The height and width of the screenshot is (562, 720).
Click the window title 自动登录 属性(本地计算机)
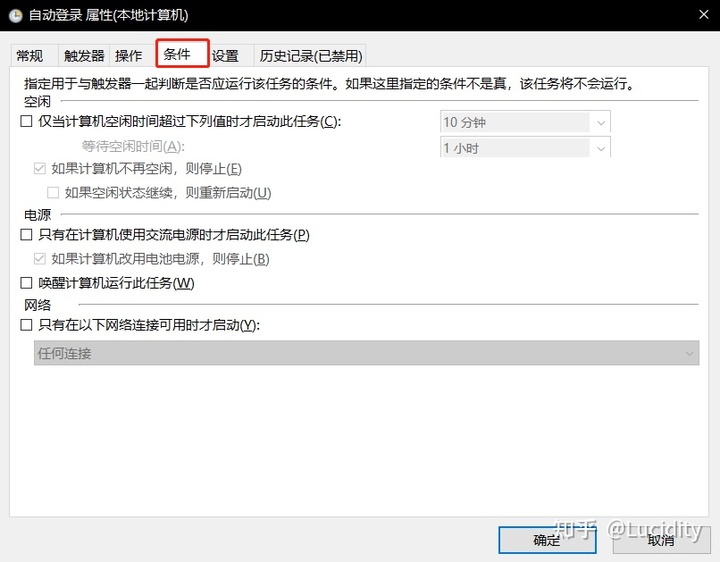[108, 15]
